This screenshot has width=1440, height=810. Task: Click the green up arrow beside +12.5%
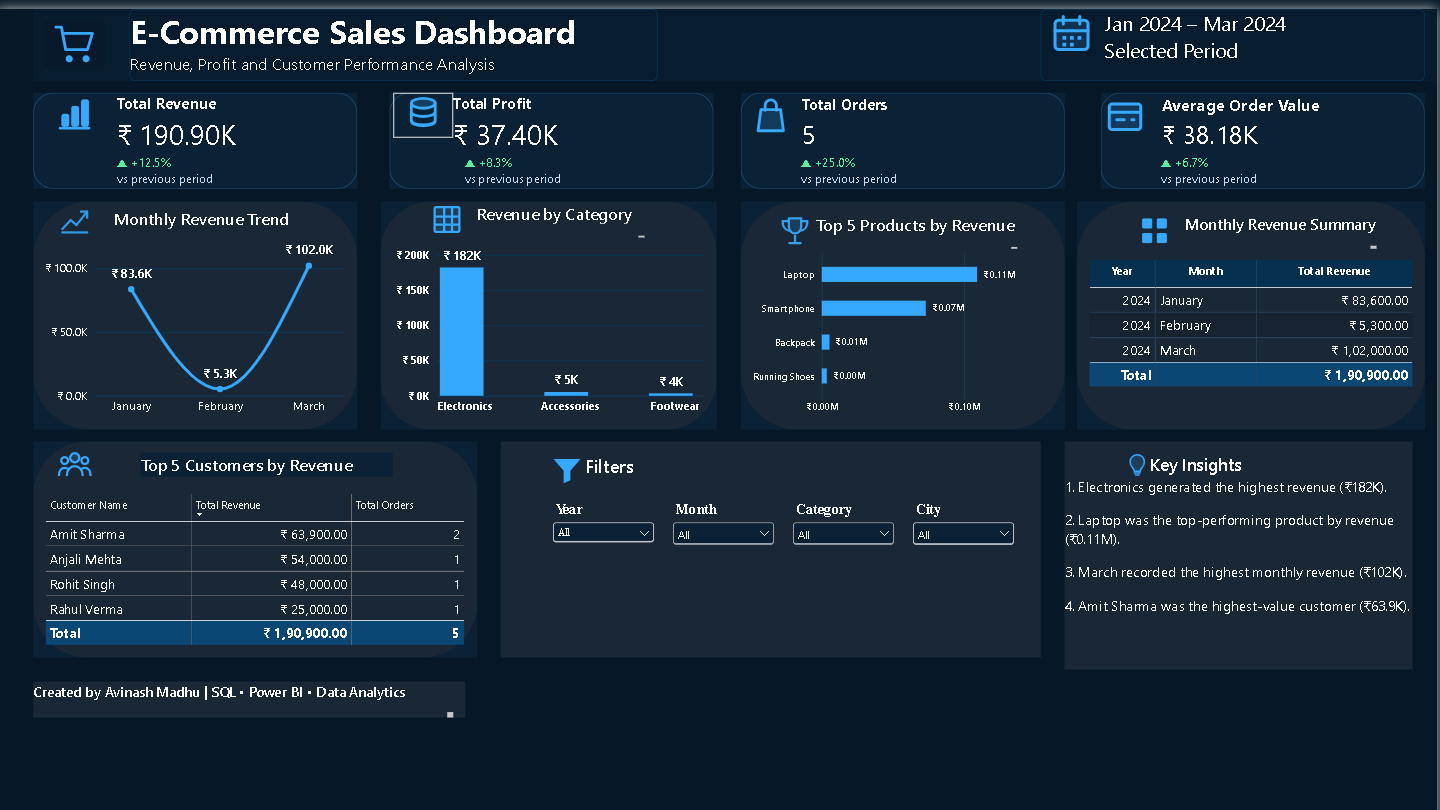coord(122,163)
